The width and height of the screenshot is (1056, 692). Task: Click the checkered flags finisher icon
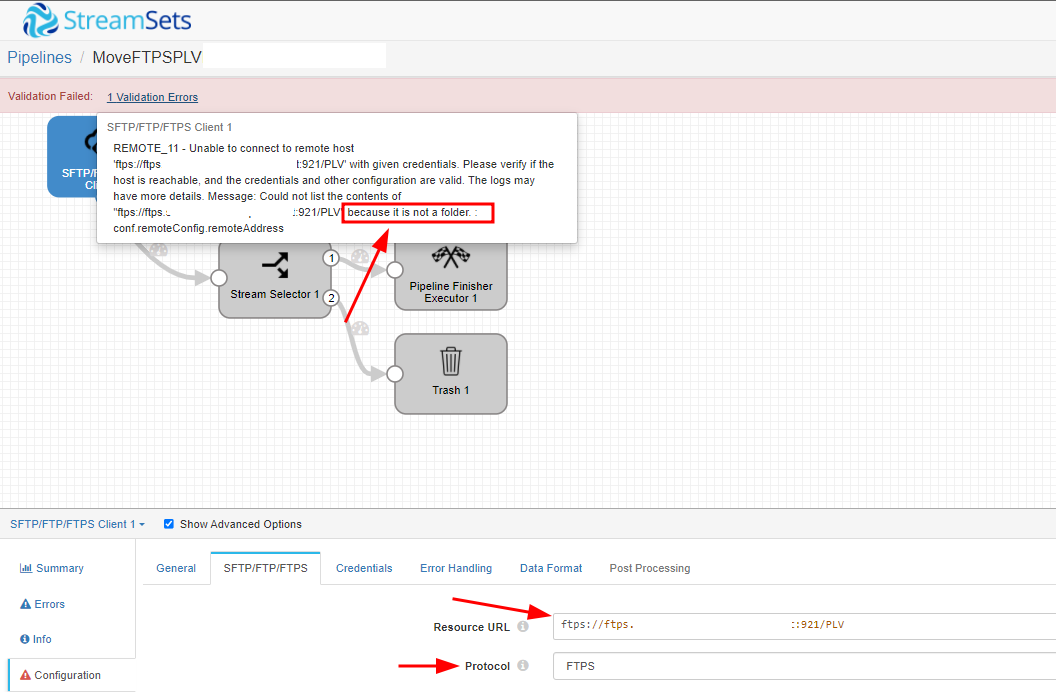[x=451, y=256]
